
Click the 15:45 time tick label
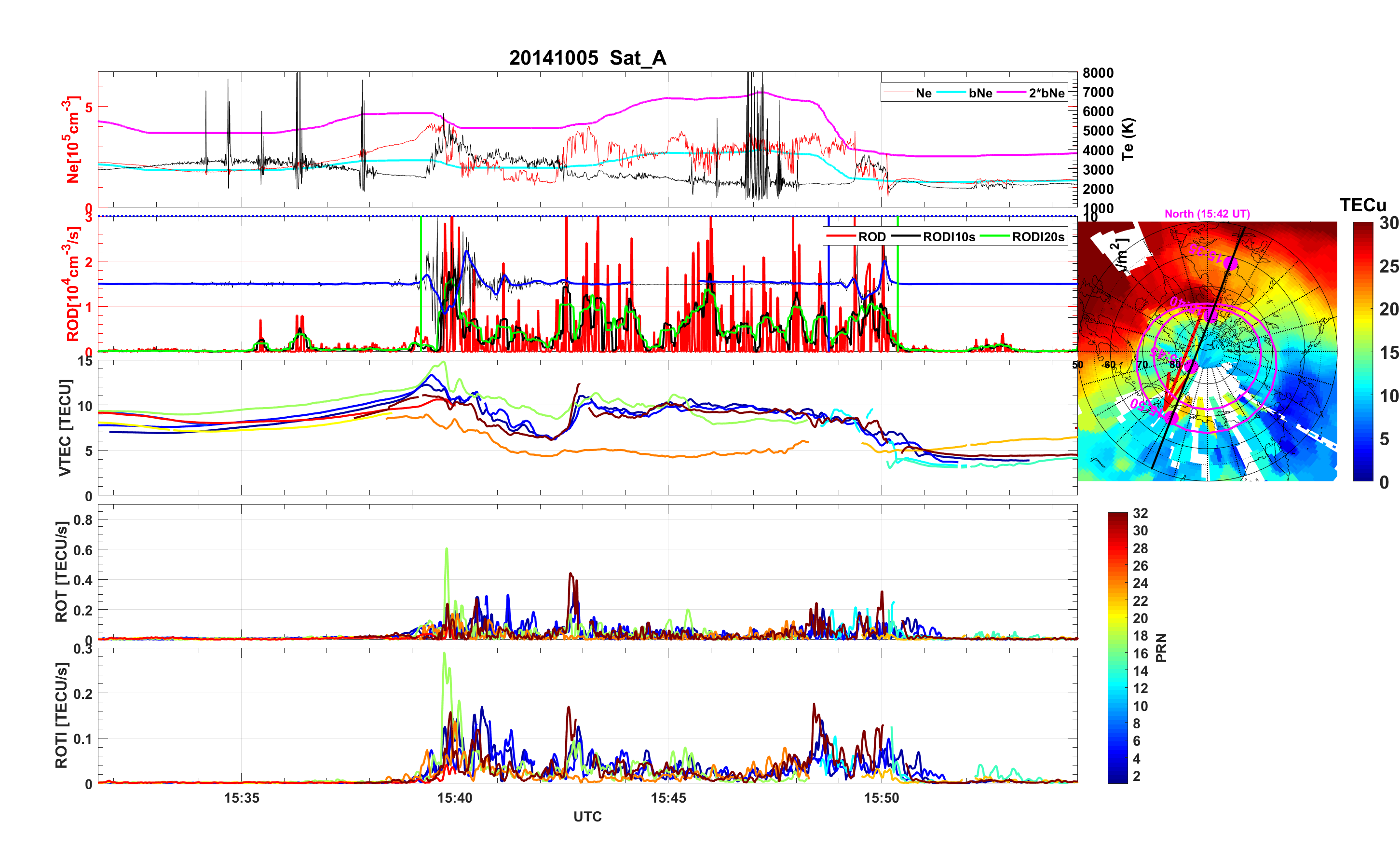click(x=668, y=797)
